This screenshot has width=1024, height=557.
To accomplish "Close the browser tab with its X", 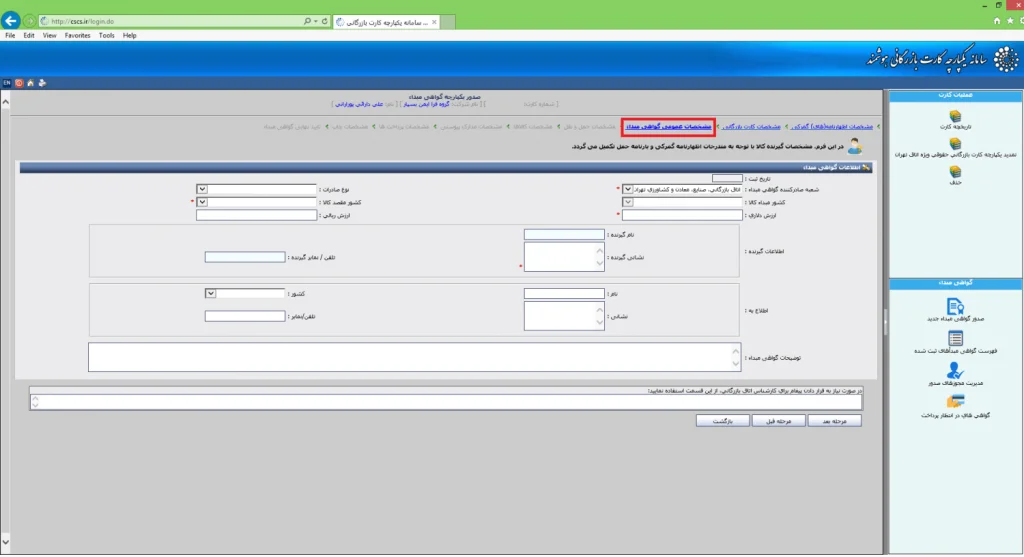I will (x=434, y=22).
